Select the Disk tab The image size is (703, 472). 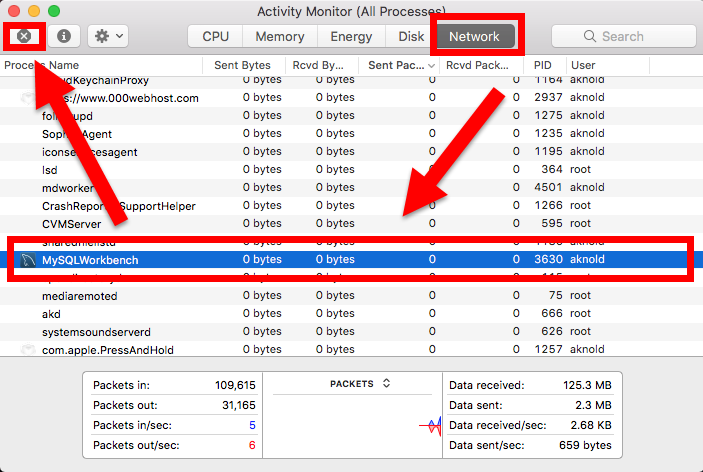(411, 36)
